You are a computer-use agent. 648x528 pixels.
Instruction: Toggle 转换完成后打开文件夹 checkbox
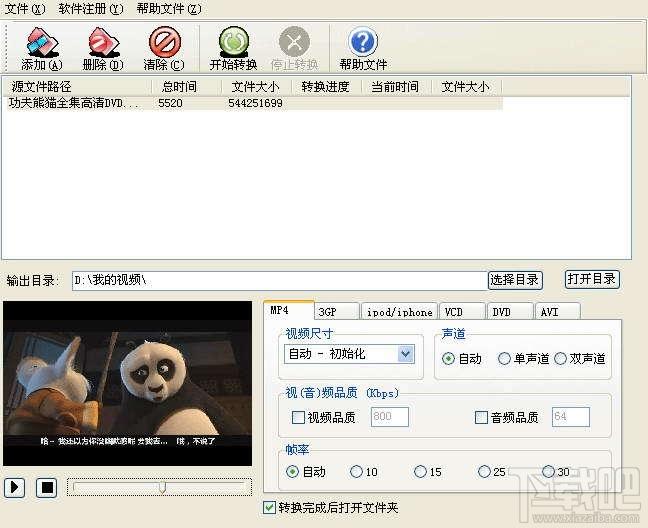click(x=269, y=507)
